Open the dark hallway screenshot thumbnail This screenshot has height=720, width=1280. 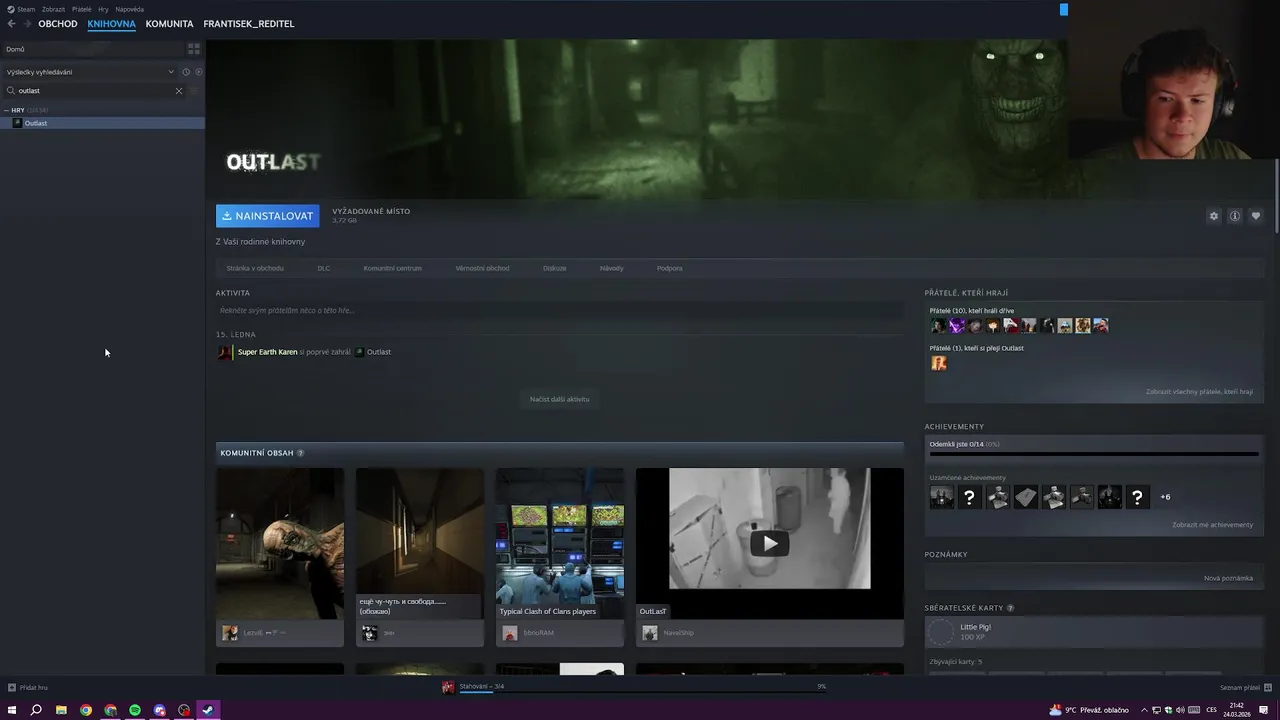click(x=420, y=544)
